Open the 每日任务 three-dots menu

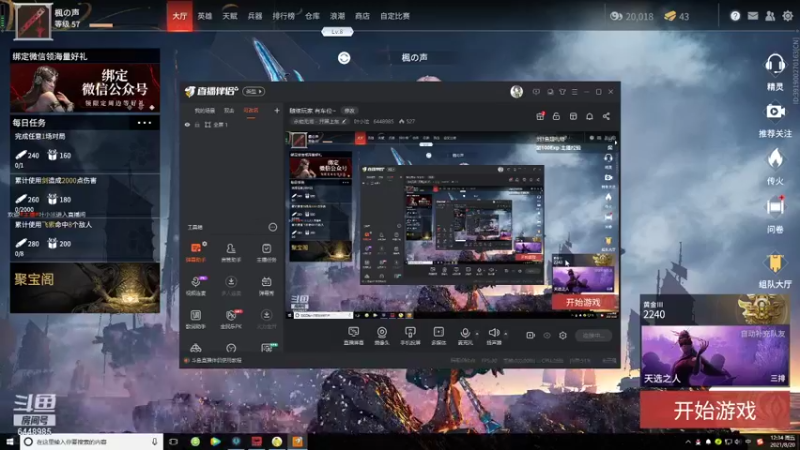tap(144, 123)
